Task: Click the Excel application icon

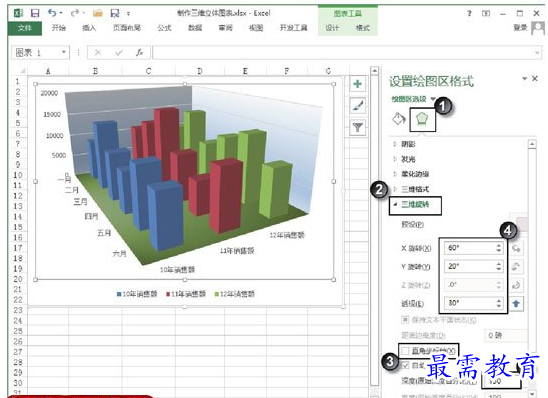Action: (18, 13)
